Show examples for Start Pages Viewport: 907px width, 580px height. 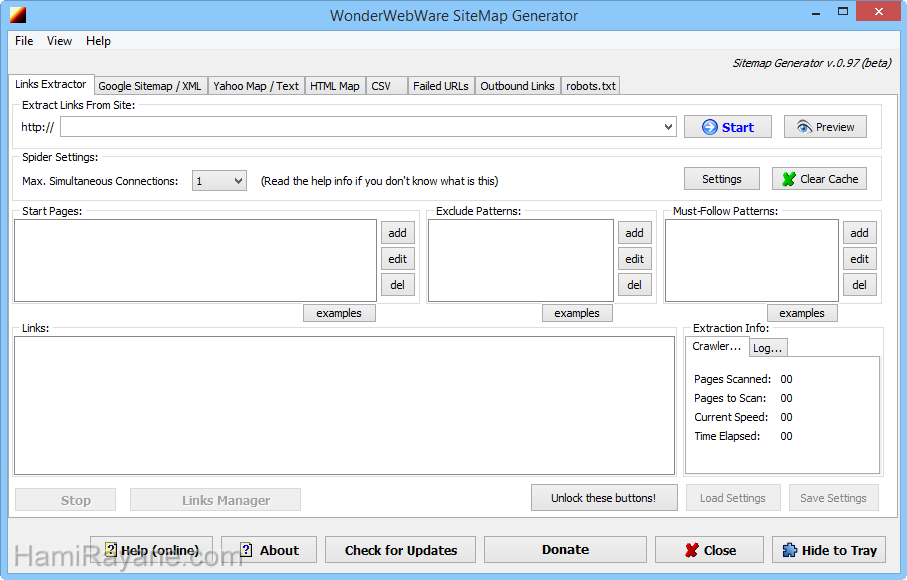[x=339, y=313]
